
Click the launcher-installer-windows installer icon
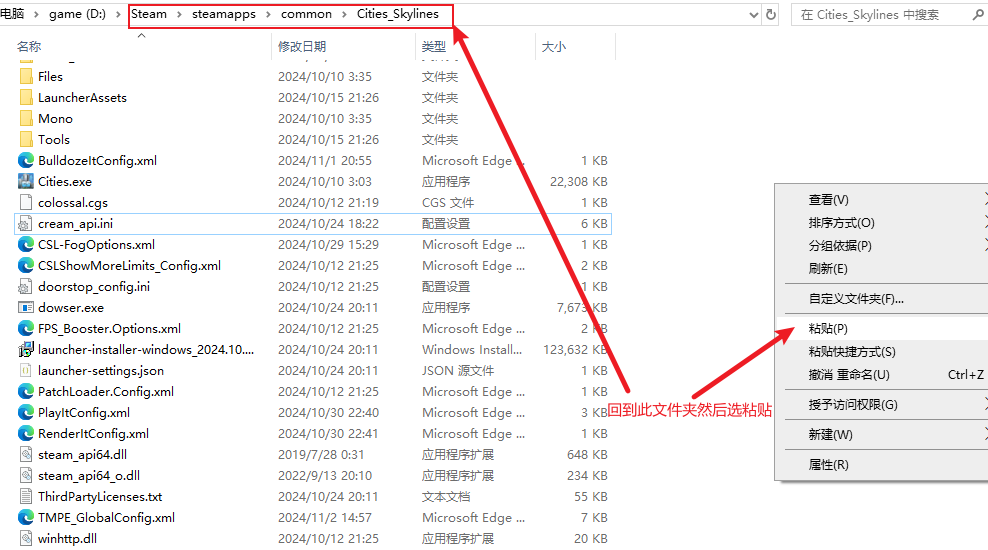[26, 350]
